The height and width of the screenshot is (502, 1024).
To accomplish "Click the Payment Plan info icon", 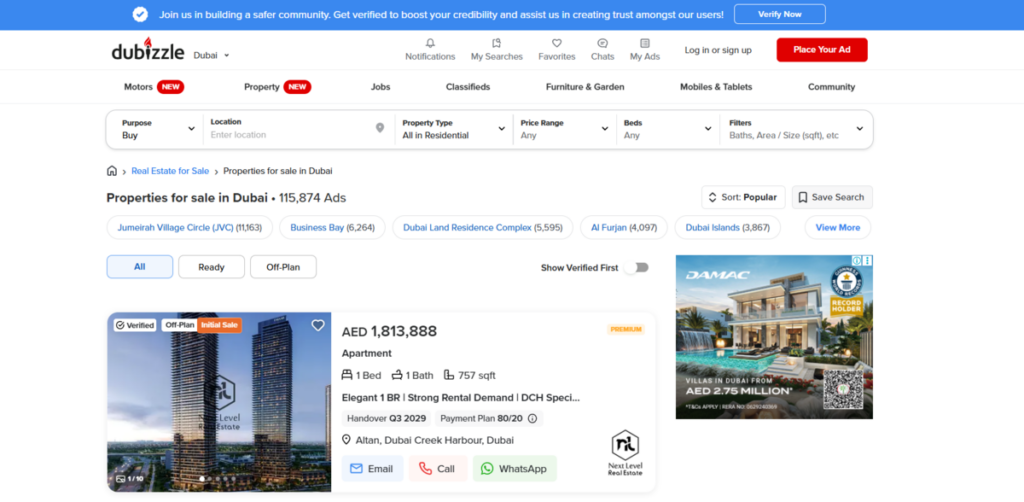I will point(532,418).
